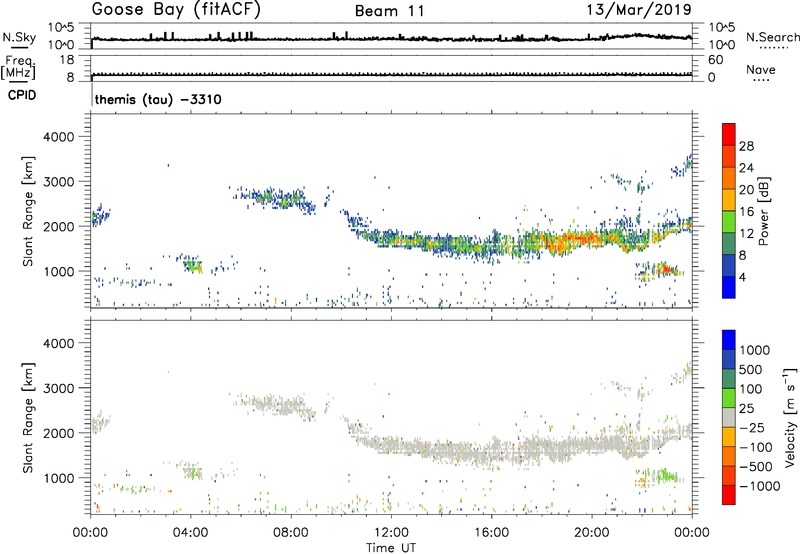Image resolution: width=800 pixels, height=554 pixels.
Task: Click the velocity colorbar value "-500"
Action: pos(756,466)
